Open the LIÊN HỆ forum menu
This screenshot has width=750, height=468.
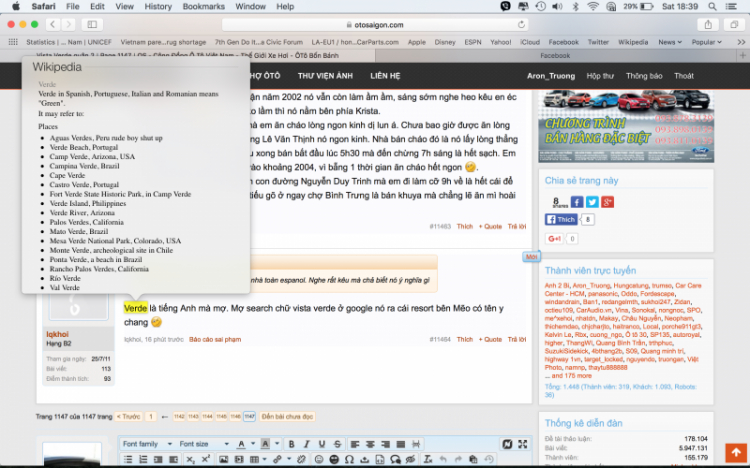(x=385, y=76)
